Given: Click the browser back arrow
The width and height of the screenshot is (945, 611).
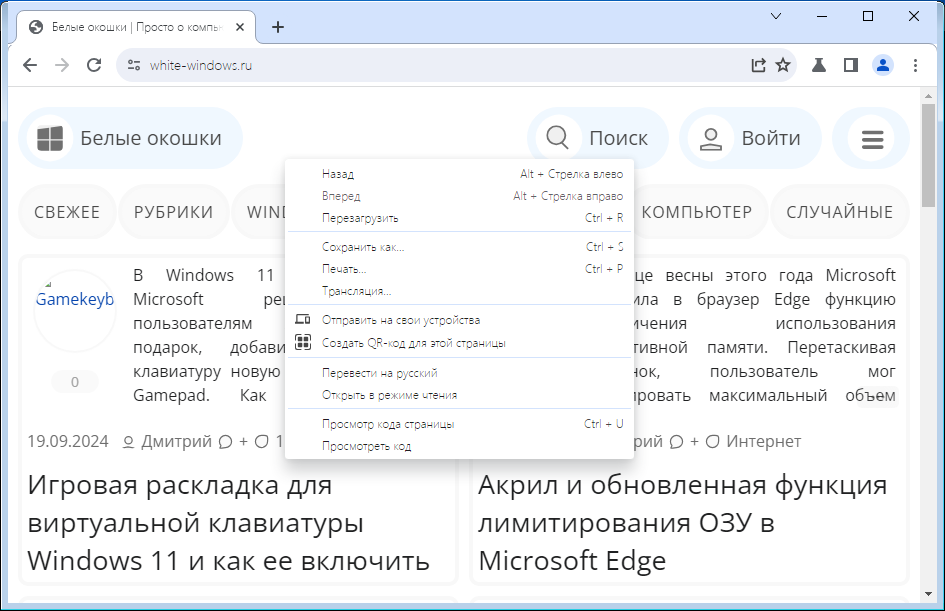Looking at the screenshot, I should tap(30, 65).
